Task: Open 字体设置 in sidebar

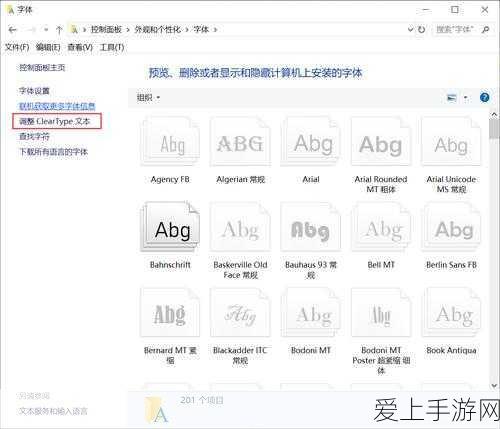Action: 34,91
